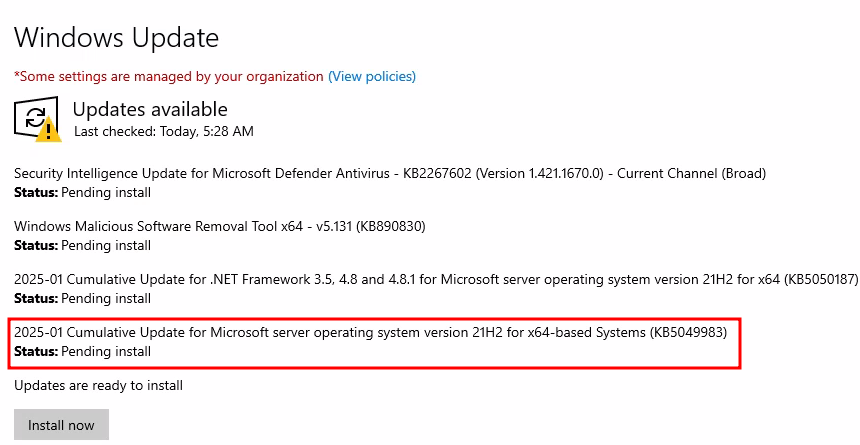Screen dimensions: 860x445
Task: Click the KB5050187 identifier text
Action: tap(821, 279)
